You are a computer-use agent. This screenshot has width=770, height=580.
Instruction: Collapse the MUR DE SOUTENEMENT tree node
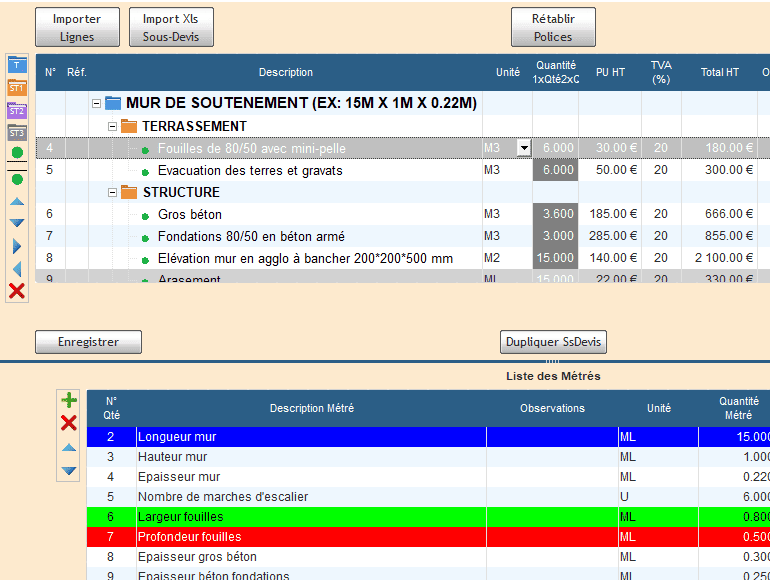coord(96,103)
